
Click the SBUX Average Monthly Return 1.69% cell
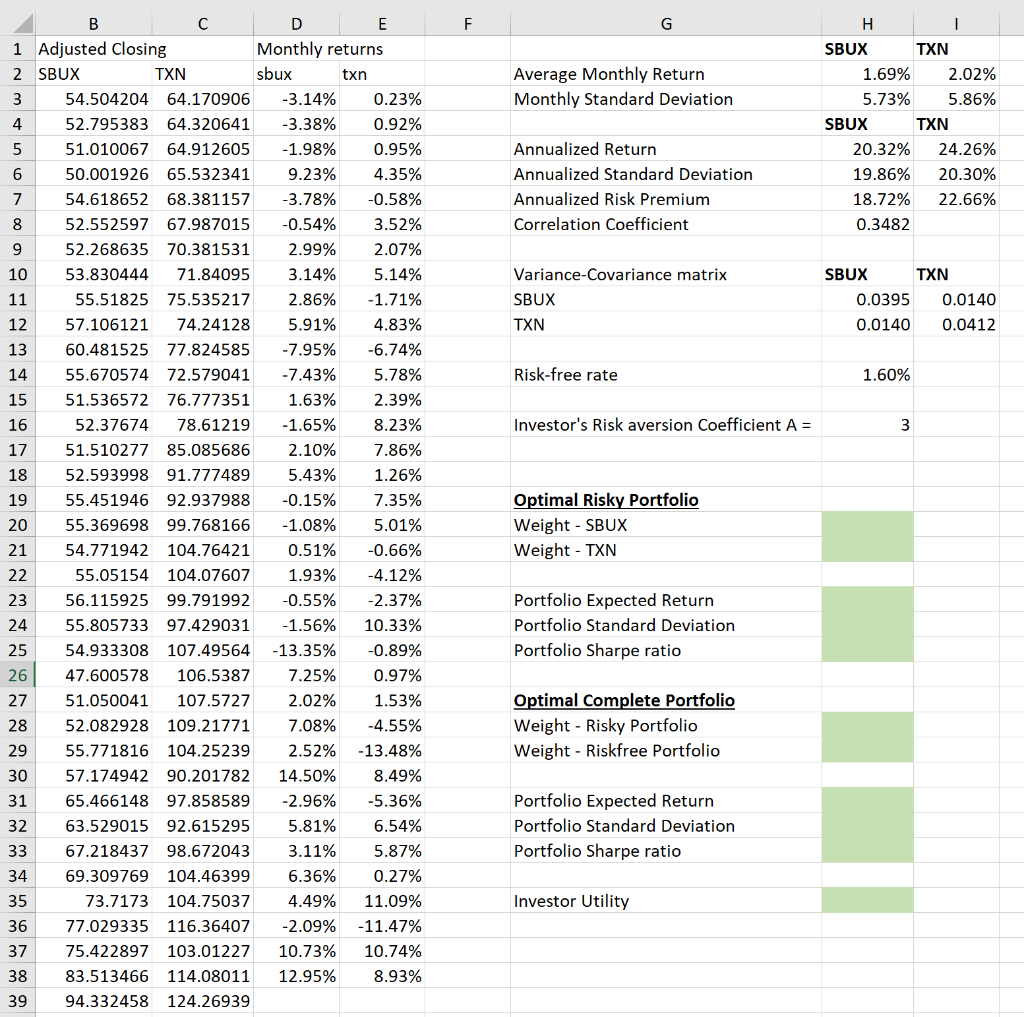coord(866,74)
